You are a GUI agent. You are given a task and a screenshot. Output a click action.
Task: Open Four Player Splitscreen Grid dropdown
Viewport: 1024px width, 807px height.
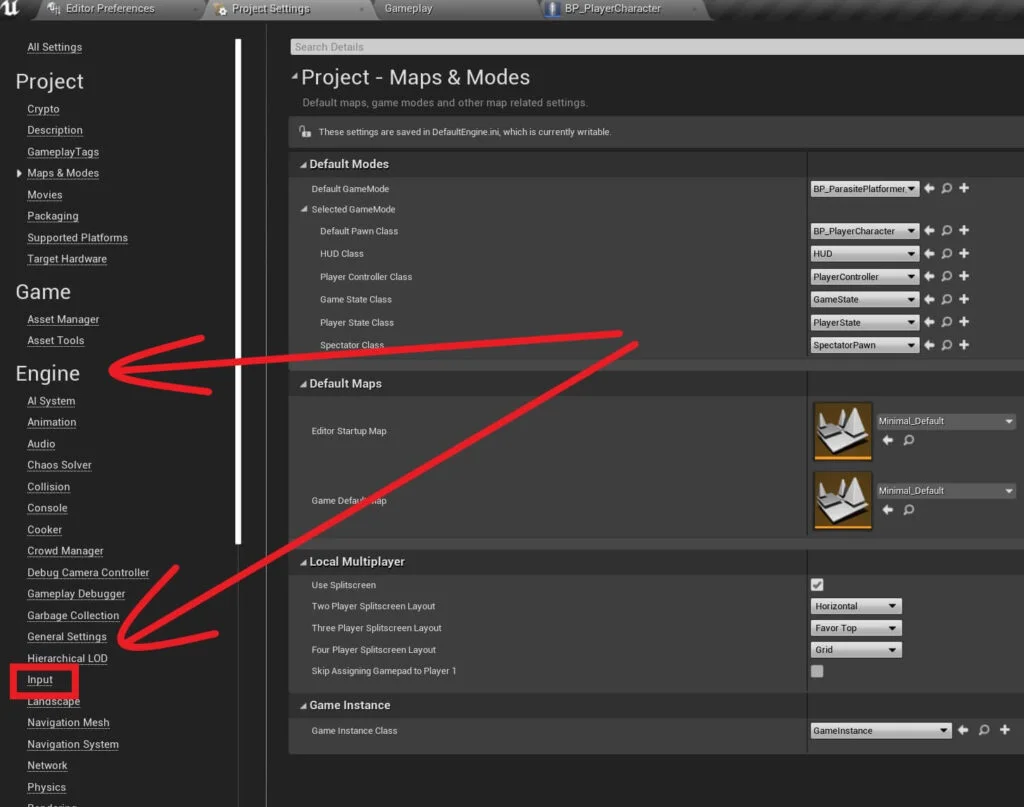pyautogui.click(x=856, y=650)
